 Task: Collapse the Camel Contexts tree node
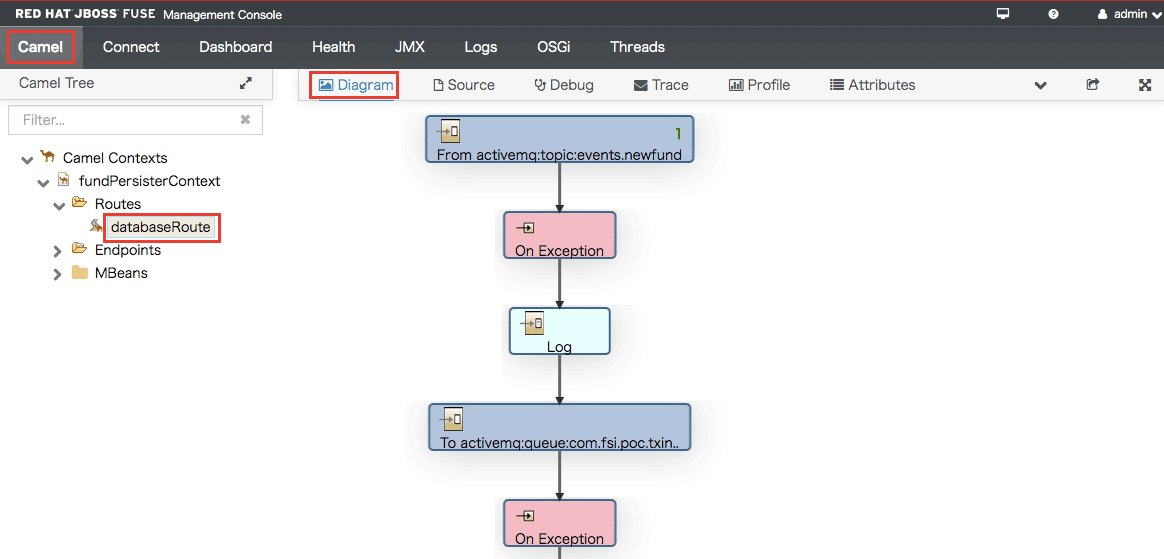[27, 159]
